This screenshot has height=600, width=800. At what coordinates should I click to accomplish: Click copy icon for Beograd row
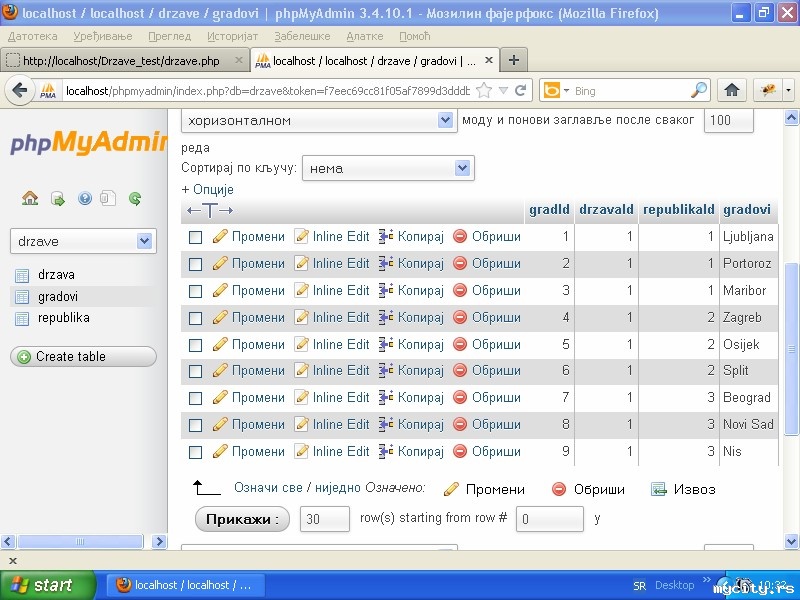[x=386, y=397]
